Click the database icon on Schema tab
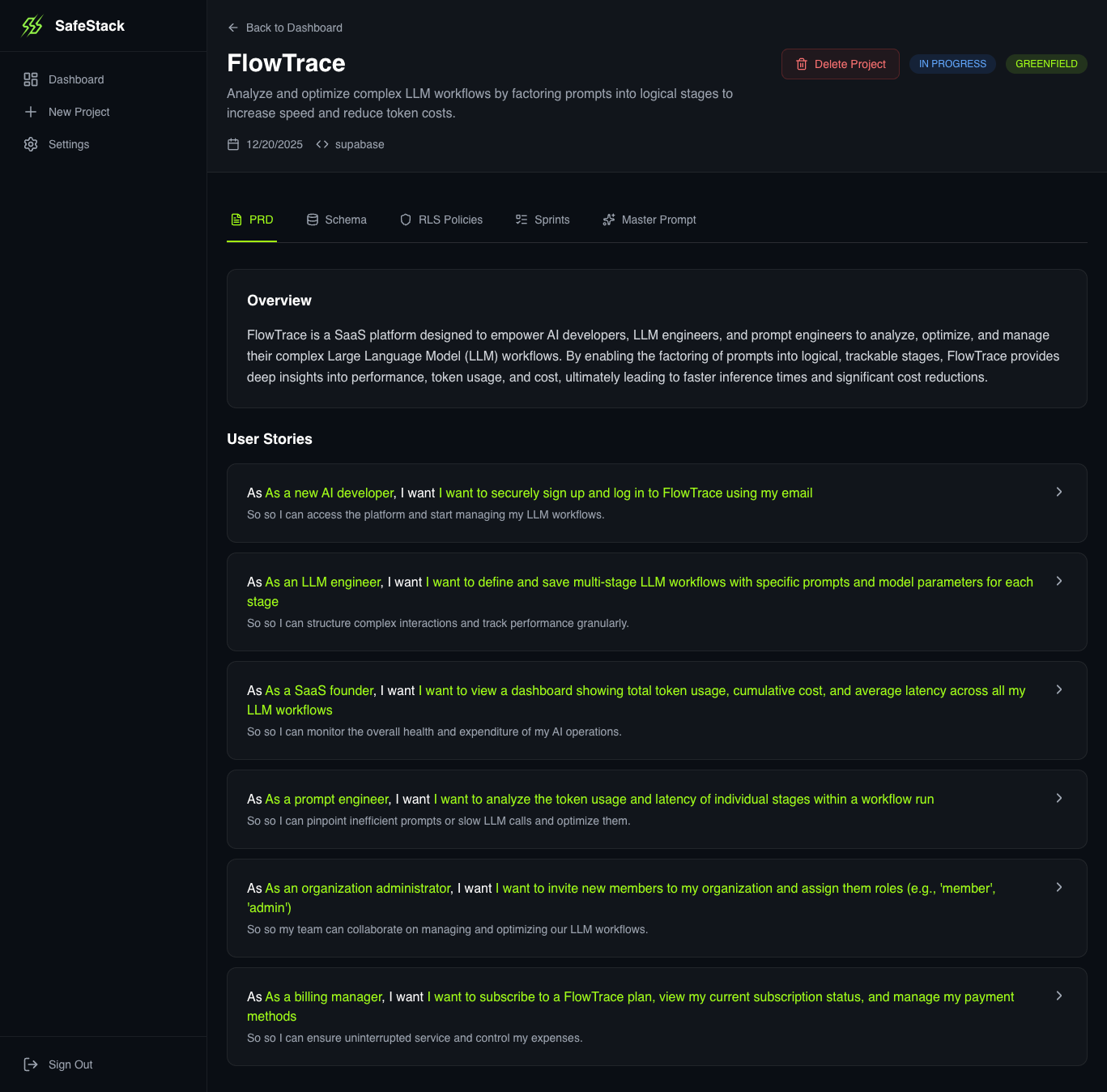The height and width of the screenshot is (1092, 1107). (312, 220)
